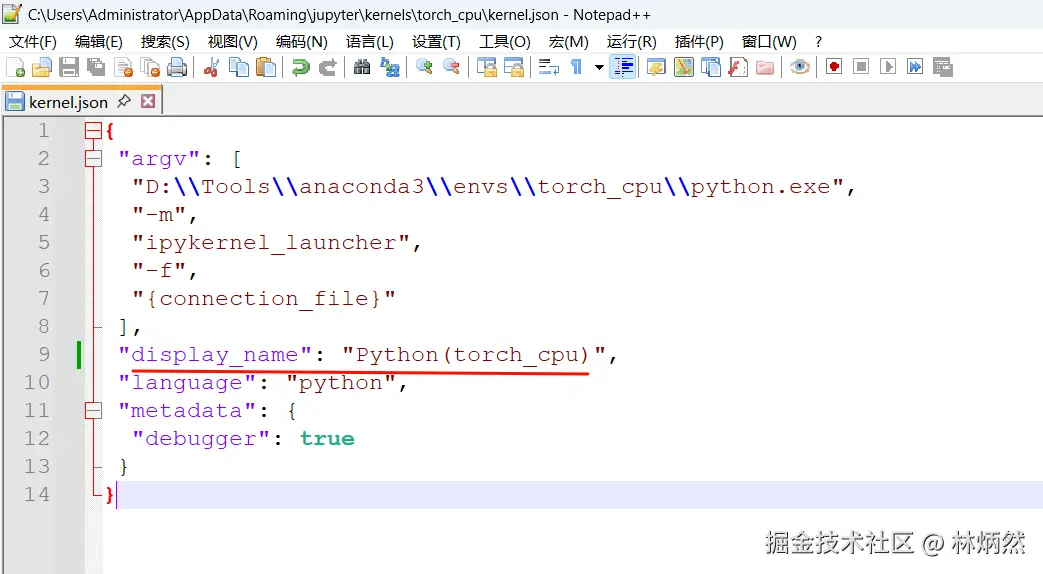Open the user defined language dialog icon

coord(657,67)
